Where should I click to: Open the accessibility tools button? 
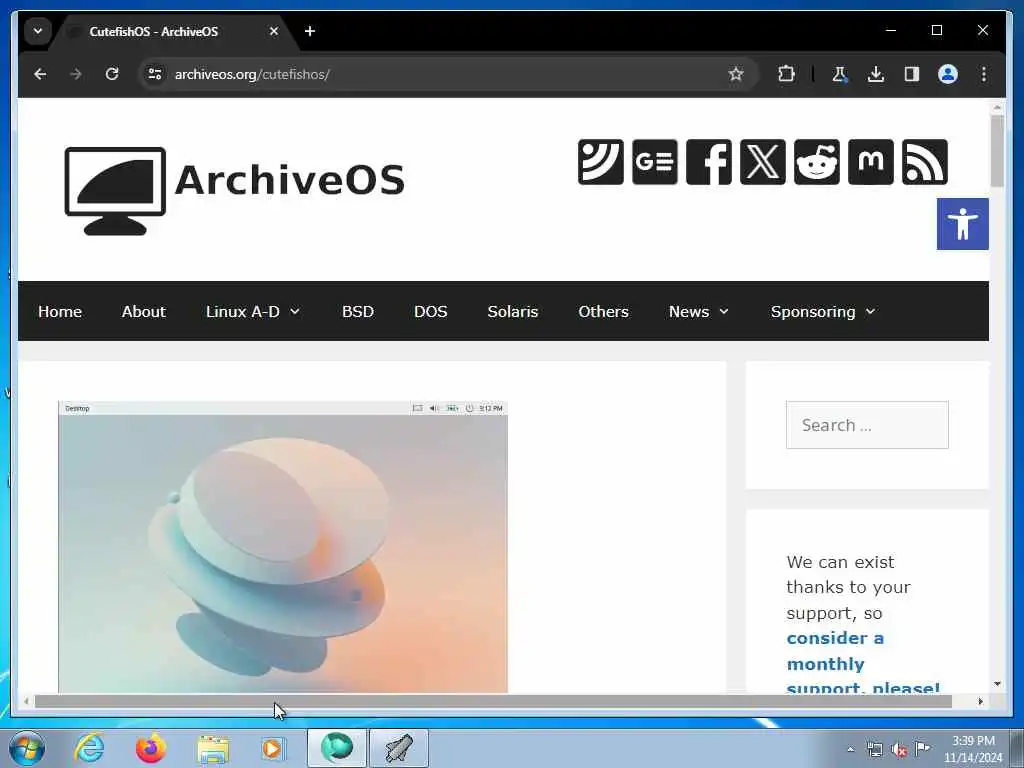[963, 224]
